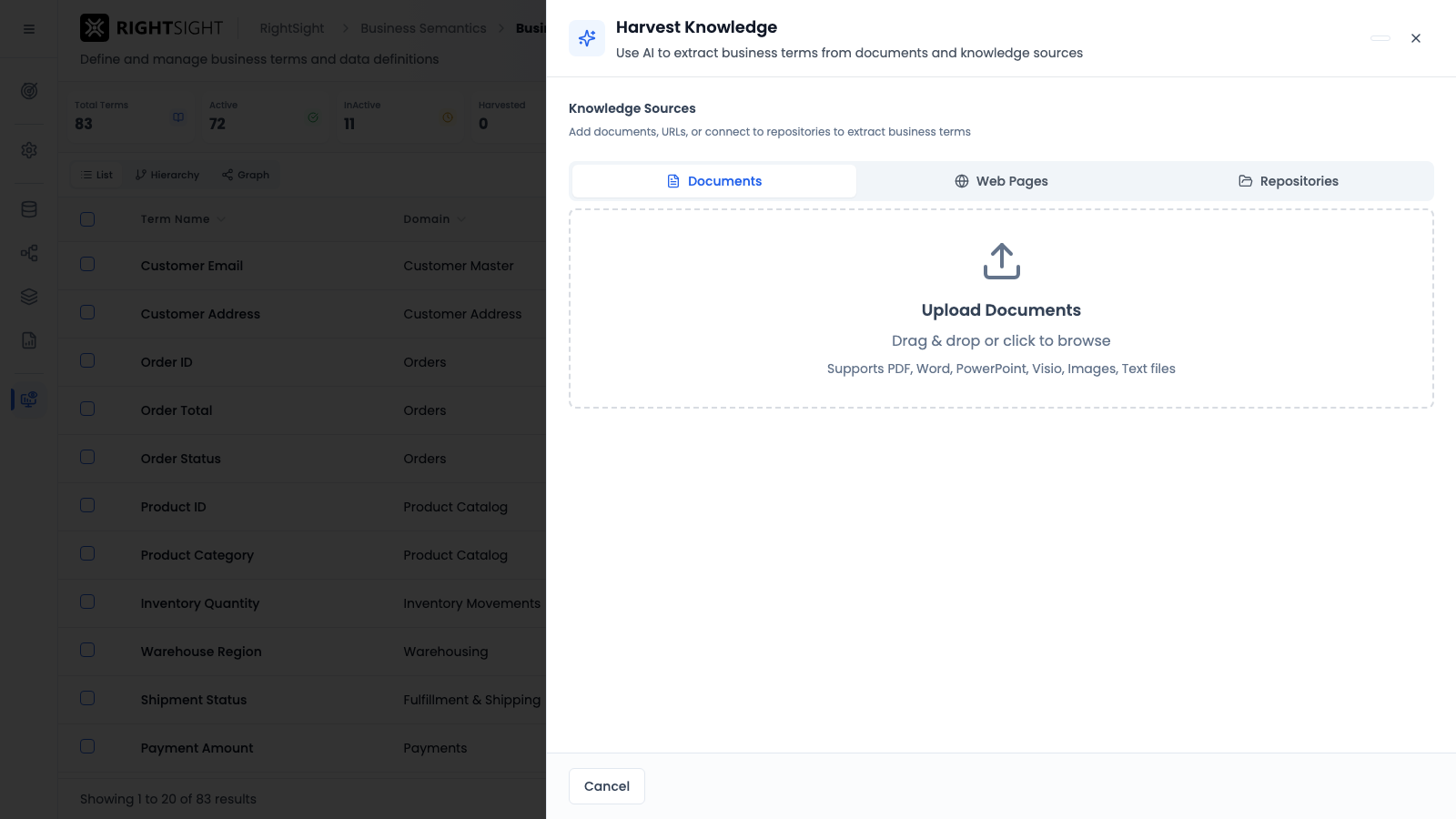The height and width of the screenshot is (819, 1456).
Task: Click the Product ID term name
Action: coord(174,507)
